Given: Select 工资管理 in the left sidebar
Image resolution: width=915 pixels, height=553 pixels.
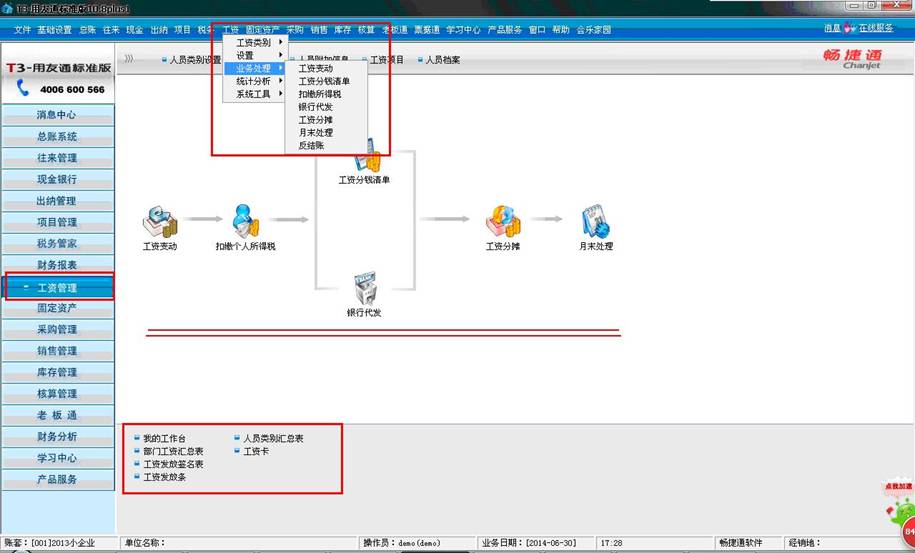Looking at the screenshot, I should 57,288.
